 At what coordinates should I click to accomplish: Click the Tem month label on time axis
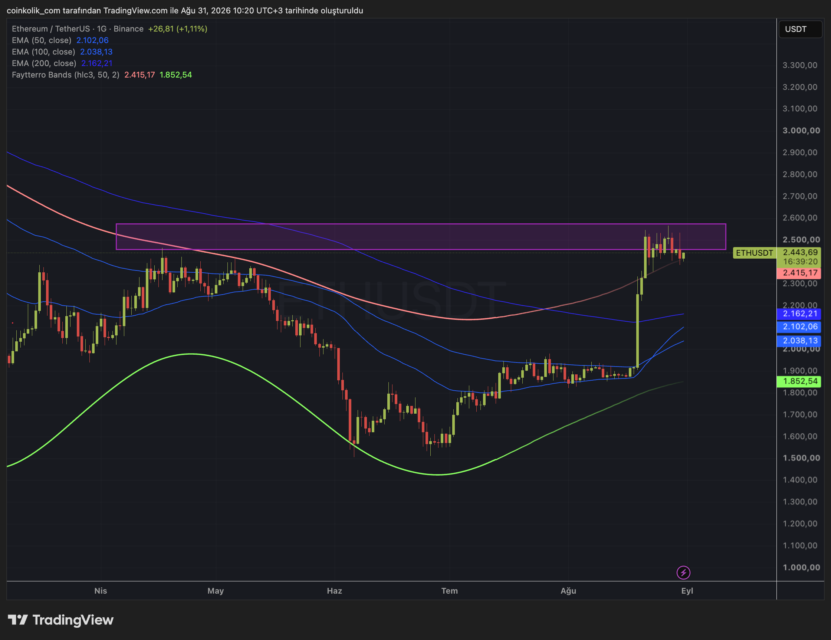click(x=449, y=591)
